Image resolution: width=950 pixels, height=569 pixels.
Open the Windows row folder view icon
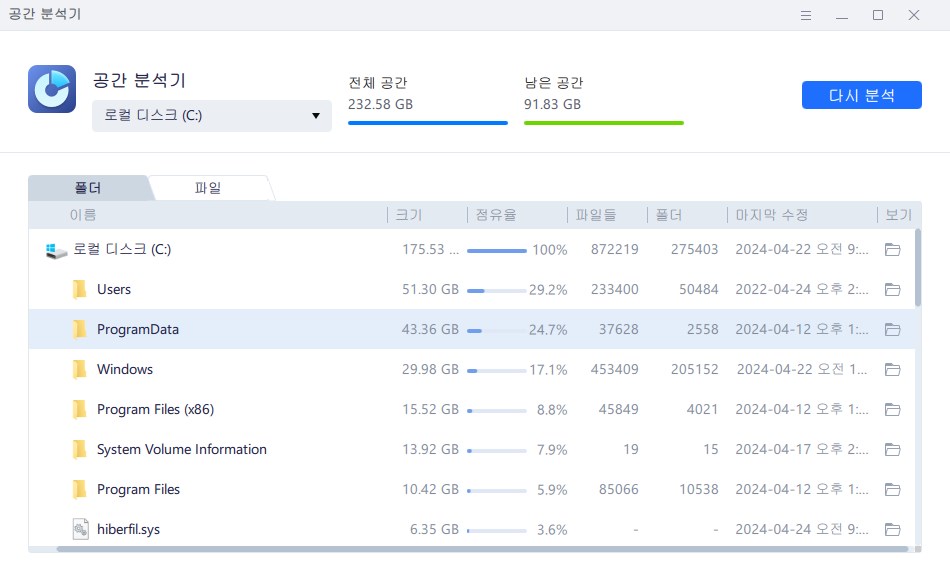coord(893,370)
